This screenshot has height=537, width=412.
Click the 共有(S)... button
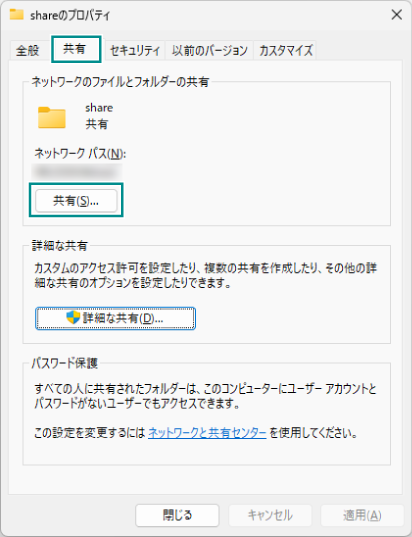point(76,201)
